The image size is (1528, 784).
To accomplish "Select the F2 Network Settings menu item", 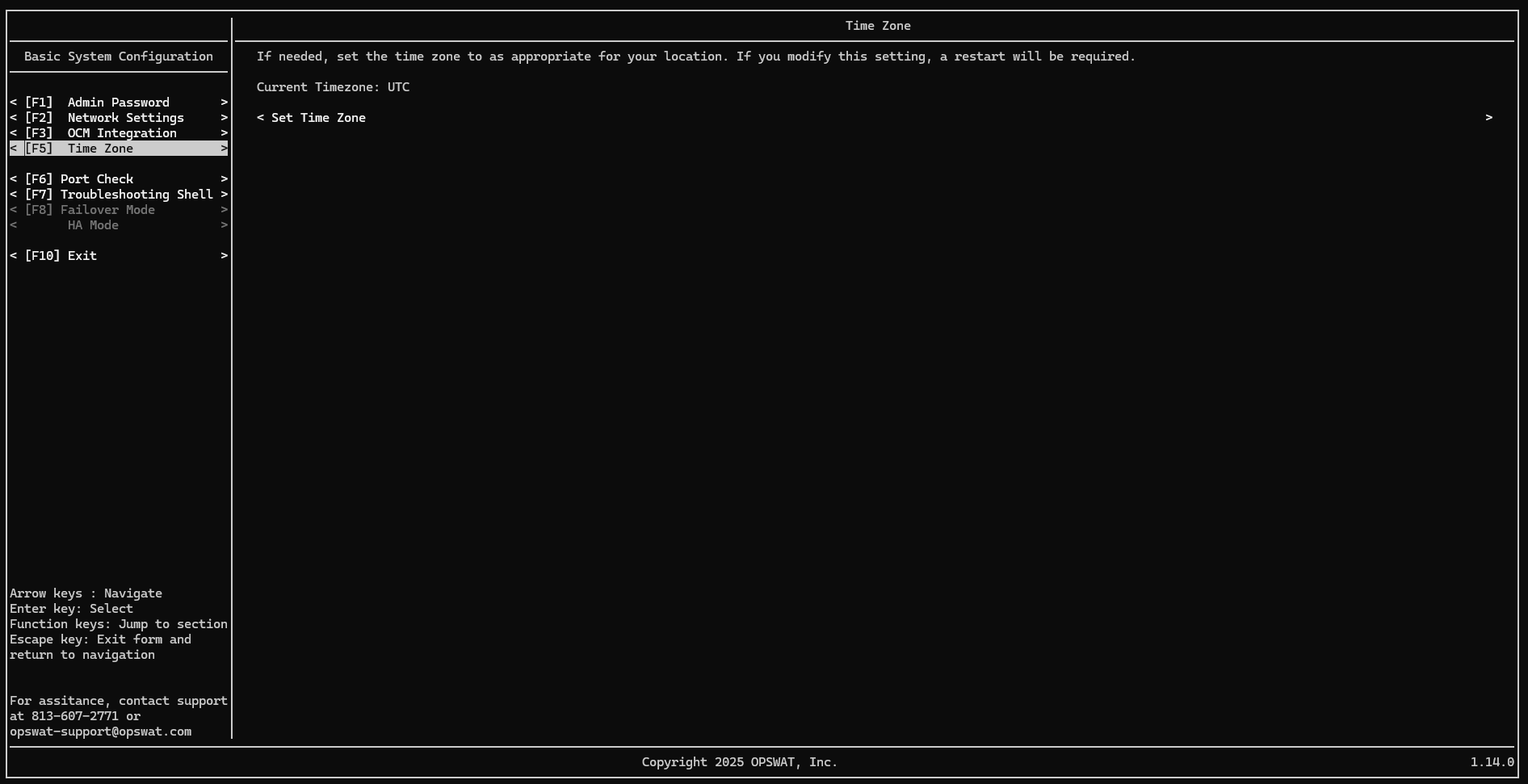I will (x=119, y=118).
